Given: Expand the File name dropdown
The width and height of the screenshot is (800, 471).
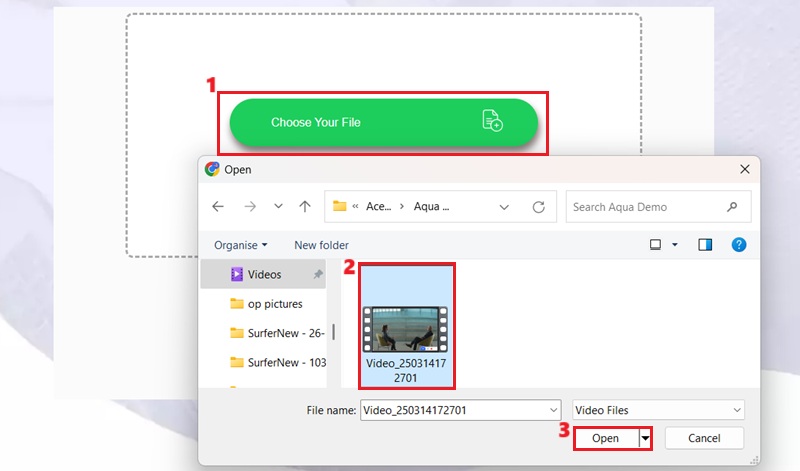Looking at the screenshot, I should coord(554,410).
